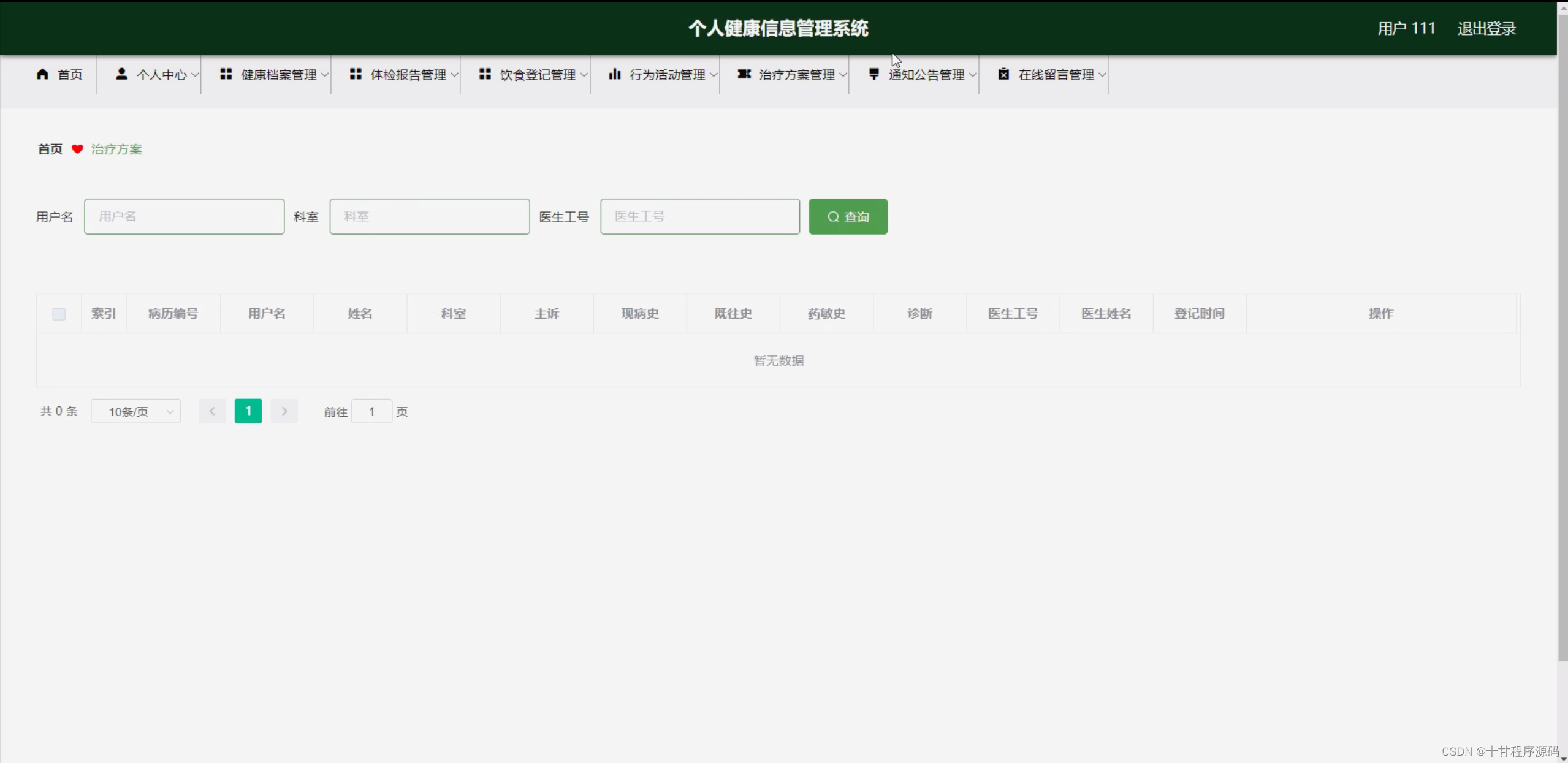Image resolution: width=1568 pixels, height=763 pixels.
Task: Click 退出登录 in the top bar
Action: (1485, 28)
